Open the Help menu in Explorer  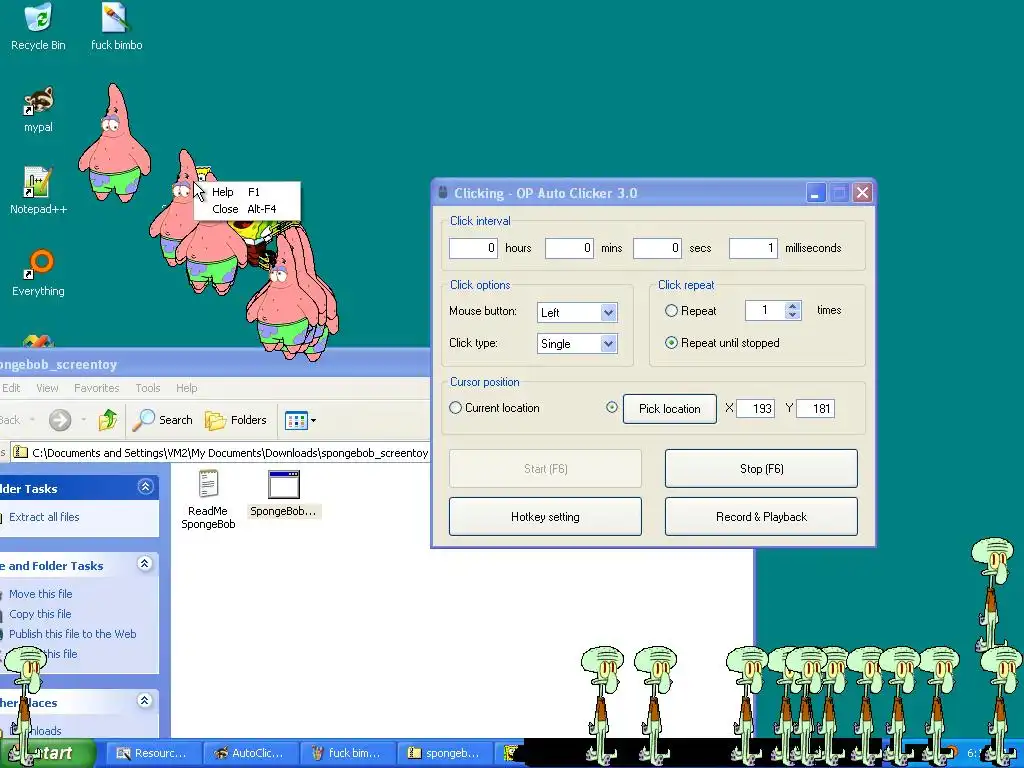coord(186,388)
